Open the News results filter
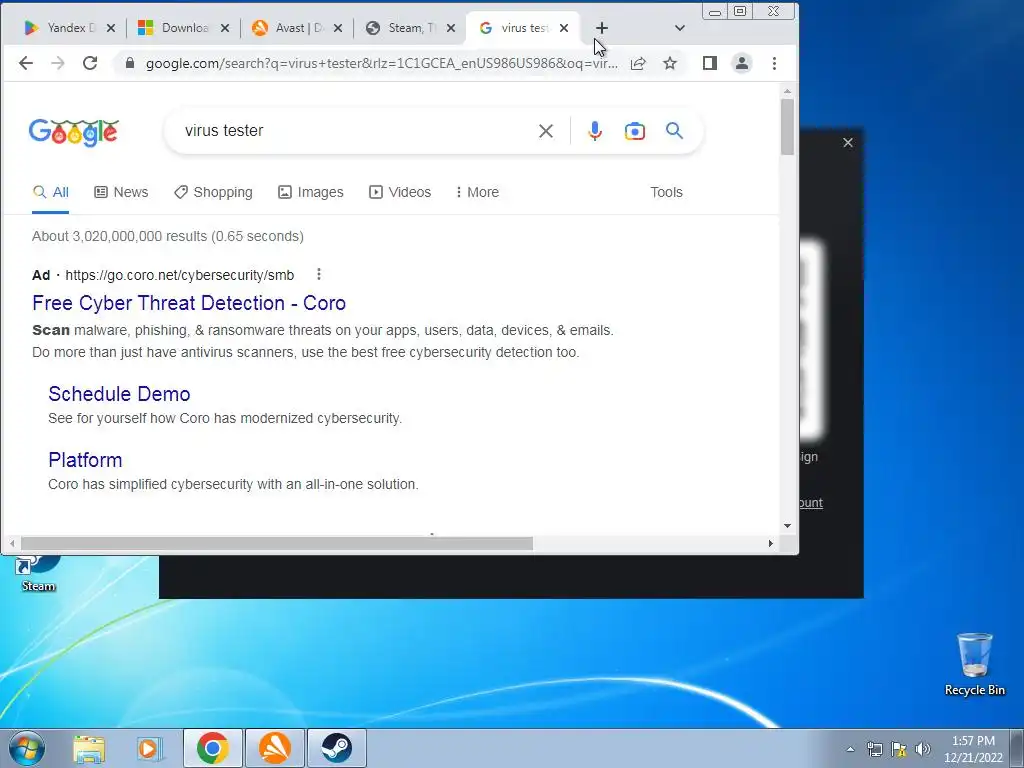 click(x=121, y=192)
